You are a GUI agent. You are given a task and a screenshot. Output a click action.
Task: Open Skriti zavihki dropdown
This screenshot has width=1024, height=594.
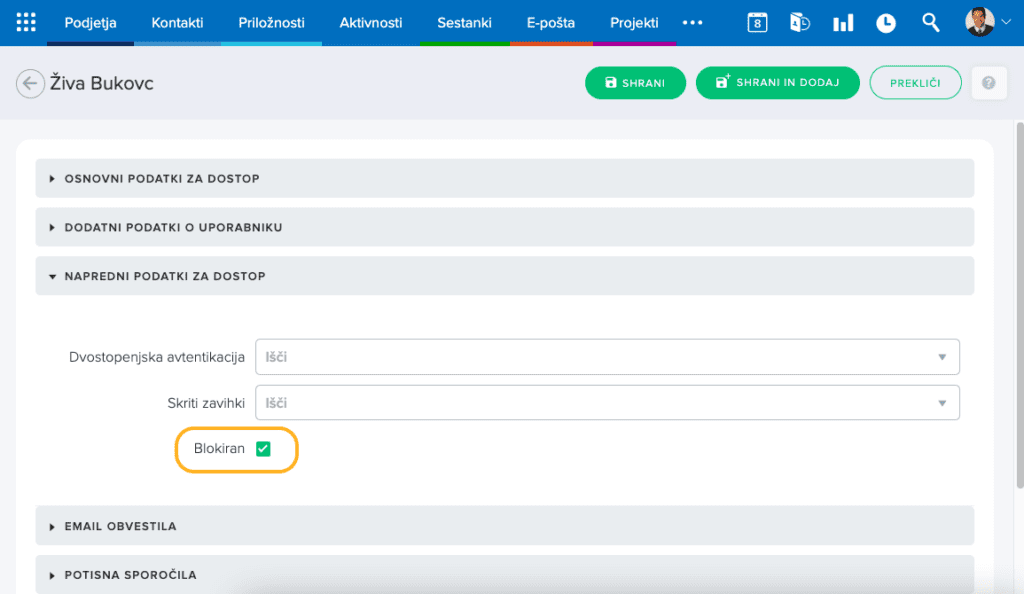(x=607, y=403)
